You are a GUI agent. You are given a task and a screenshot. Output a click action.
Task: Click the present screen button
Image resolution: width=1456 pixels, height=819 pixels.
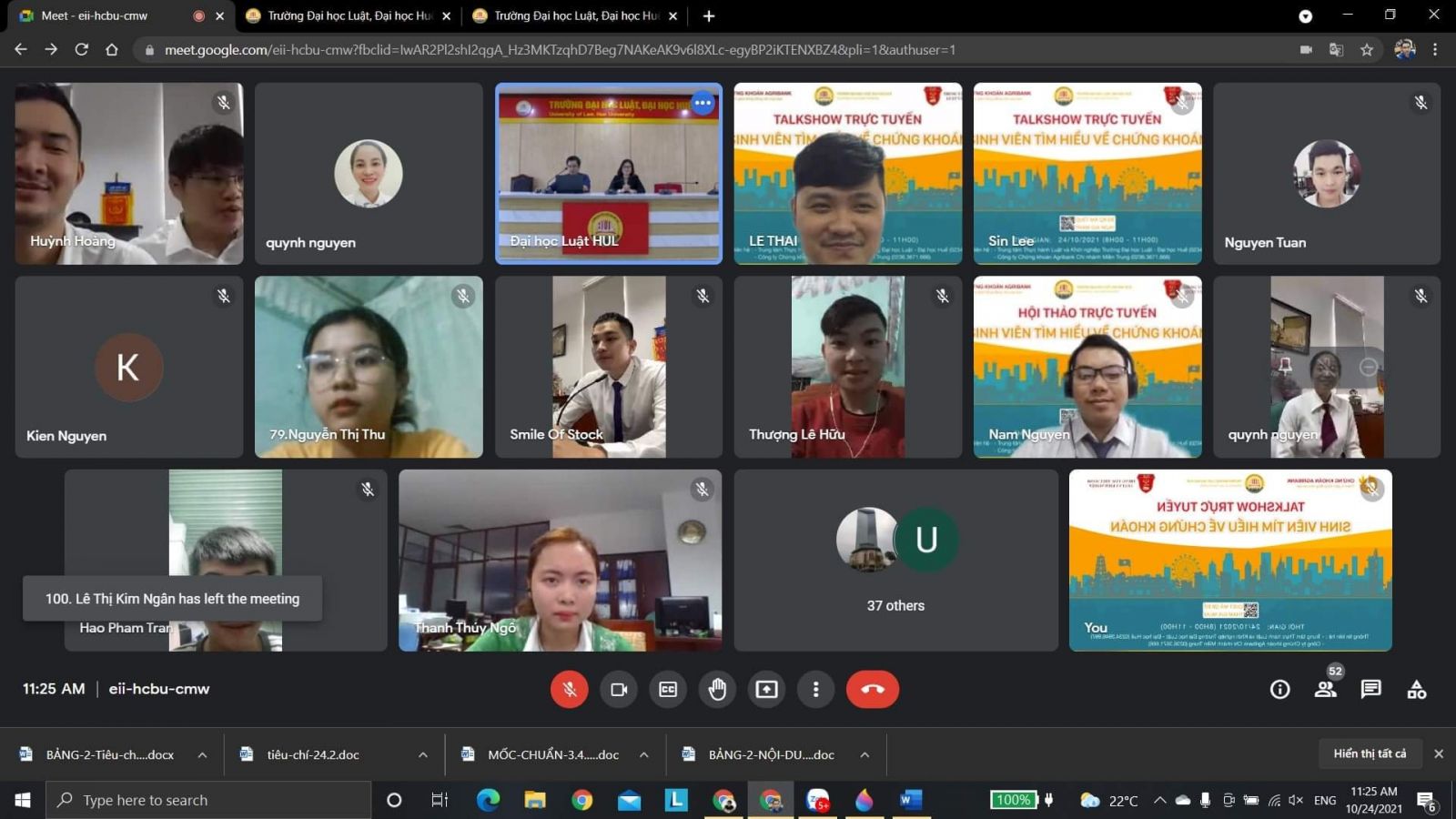tap(766, 690)
